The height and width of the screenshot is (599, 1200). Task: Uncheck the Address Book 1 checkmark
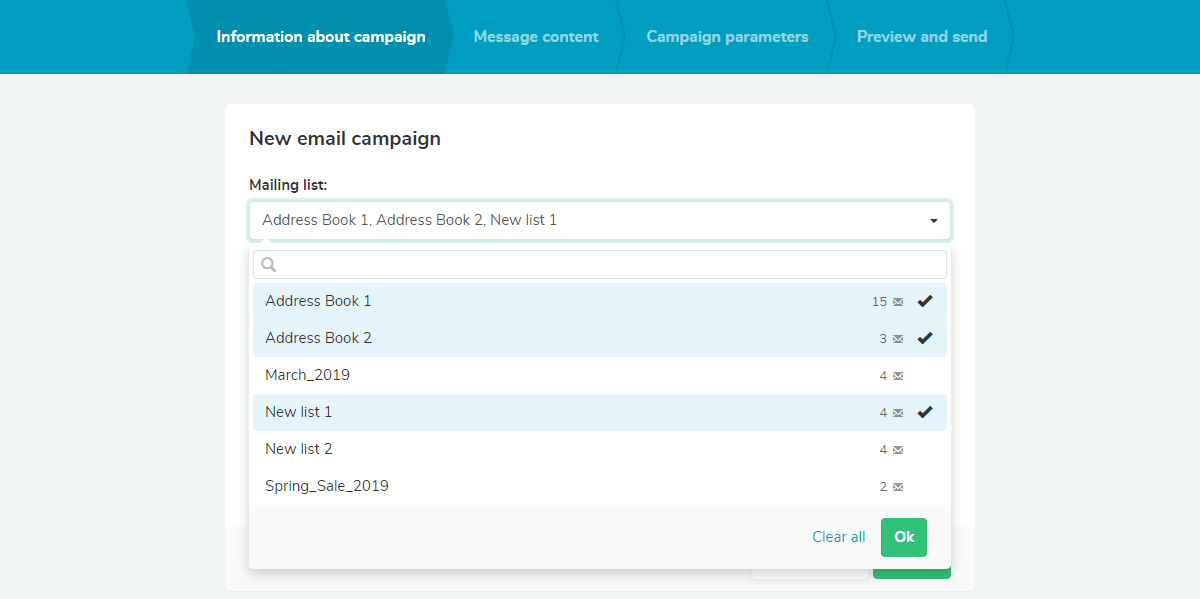point(925,301)
